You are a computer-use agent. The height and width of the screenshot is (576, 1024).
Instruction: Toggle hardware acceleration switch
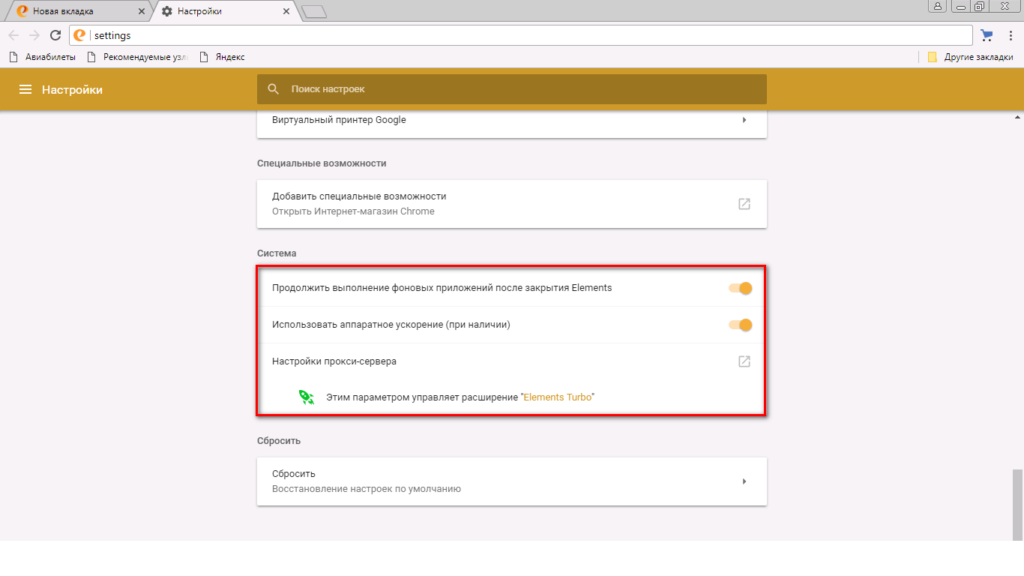(x=741, y=325)
